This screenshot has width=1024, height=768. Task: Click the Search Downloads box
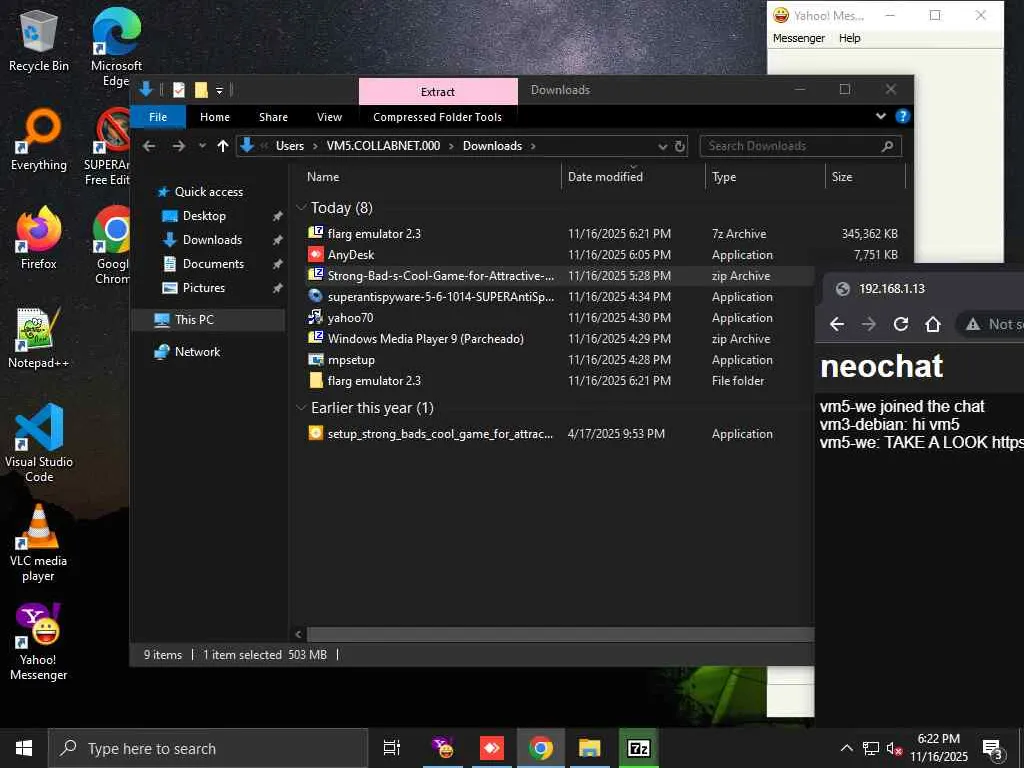(x=801, y=146)
